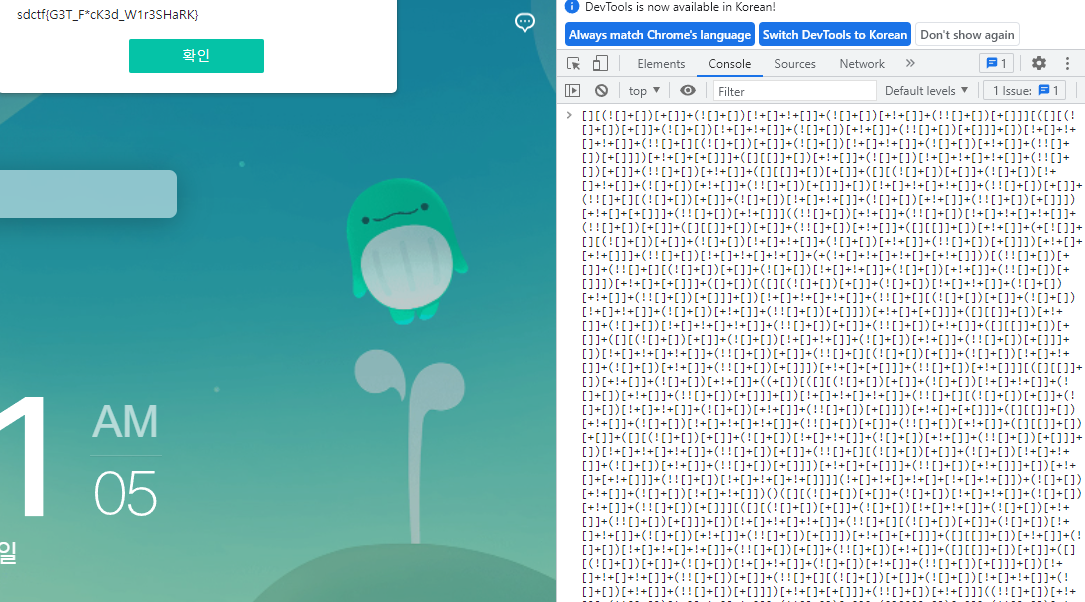This screenshot has height=602, width=1085.
Task: Show the console sidebar panel icon
Action: pos(572,91)
